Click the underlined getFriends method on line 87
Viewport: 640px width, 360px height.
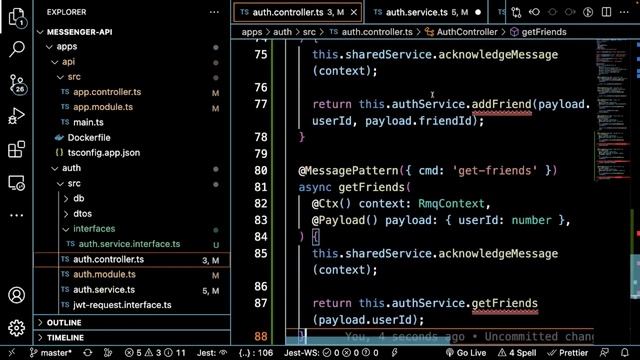point(505,304)
